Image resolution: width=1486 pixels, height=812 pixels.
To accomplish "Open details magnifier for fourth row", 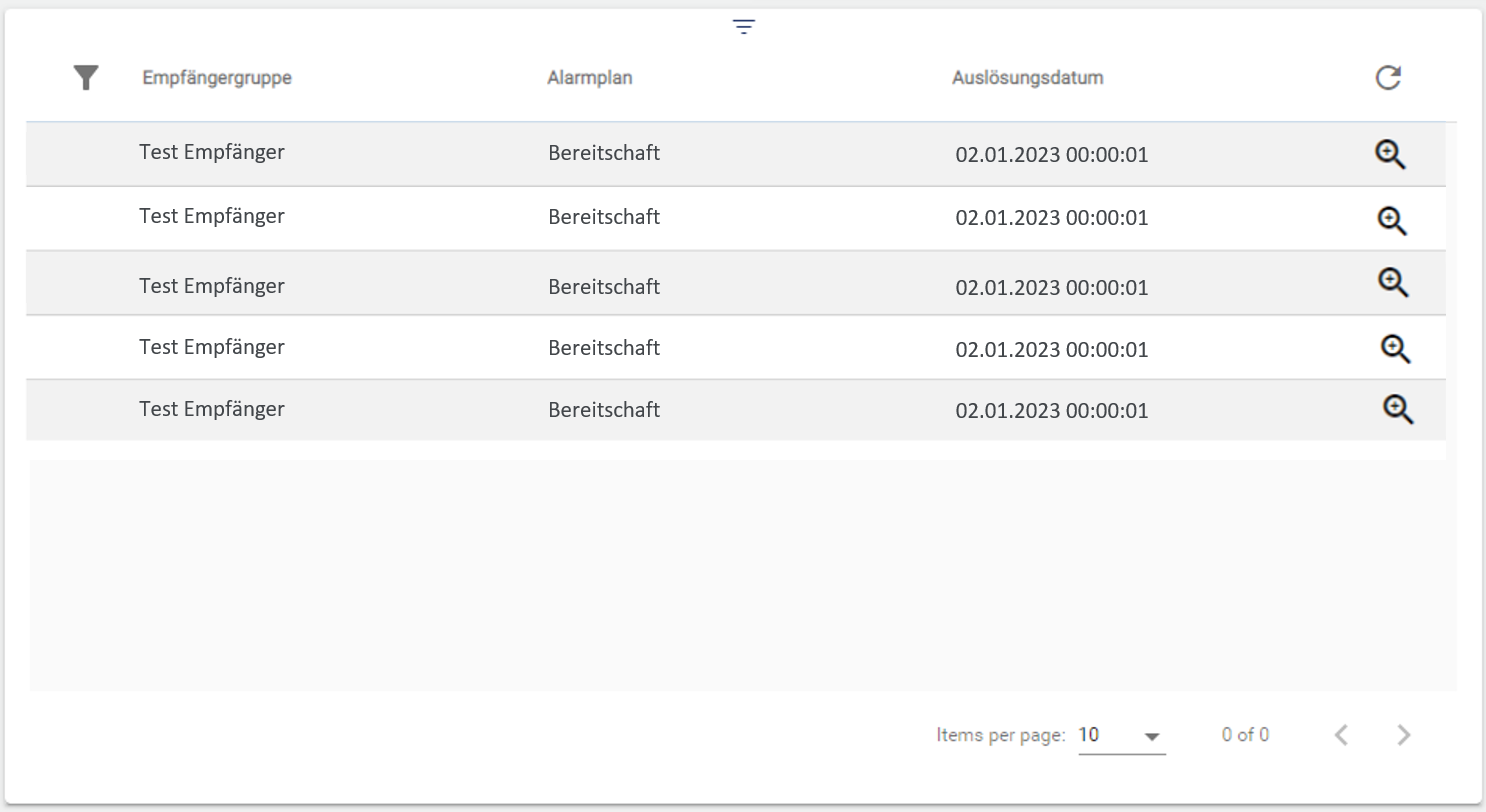I will click(x=1395, y=348).
